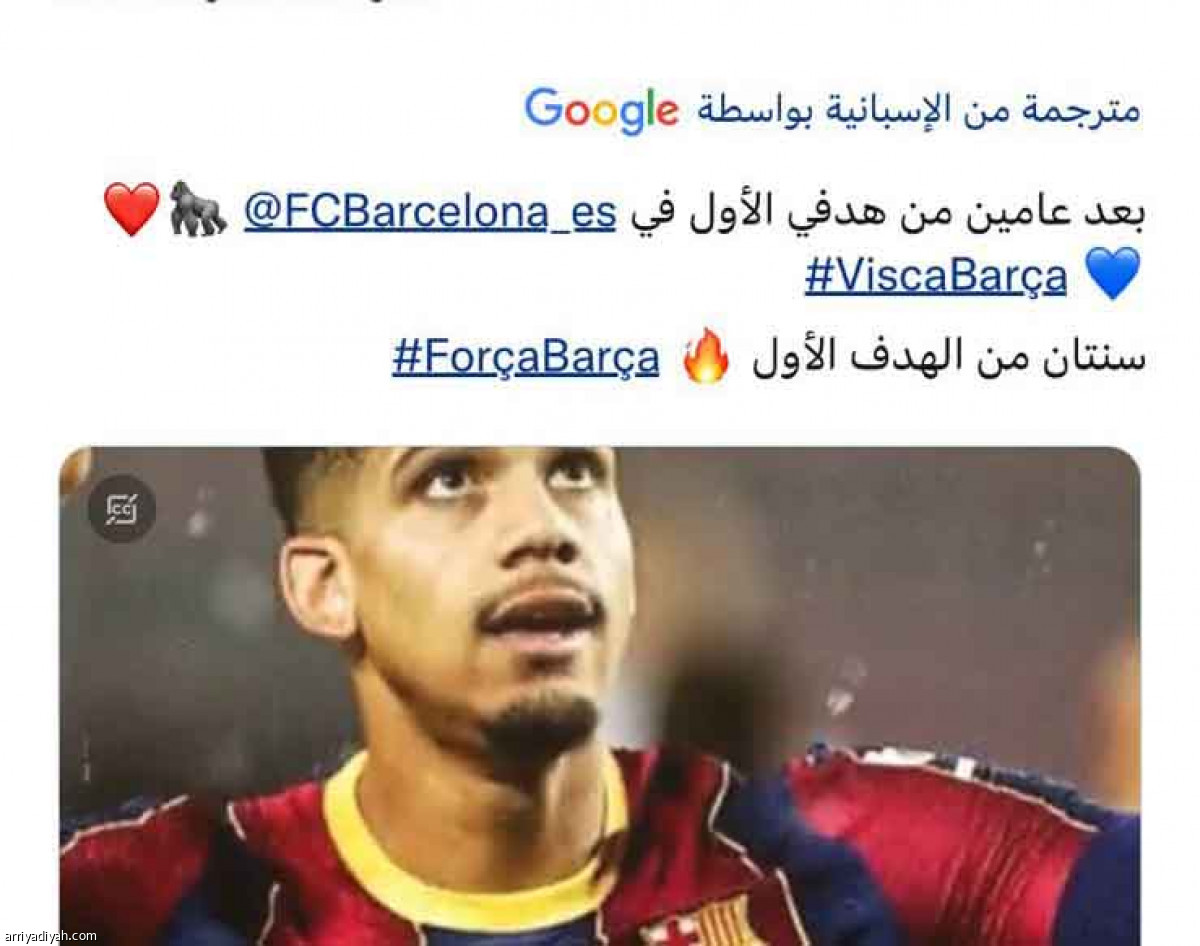Open the @FCBarcelona_es mention link
The height and width of the screenshot is (946, 1200).
tap(430, 211)
